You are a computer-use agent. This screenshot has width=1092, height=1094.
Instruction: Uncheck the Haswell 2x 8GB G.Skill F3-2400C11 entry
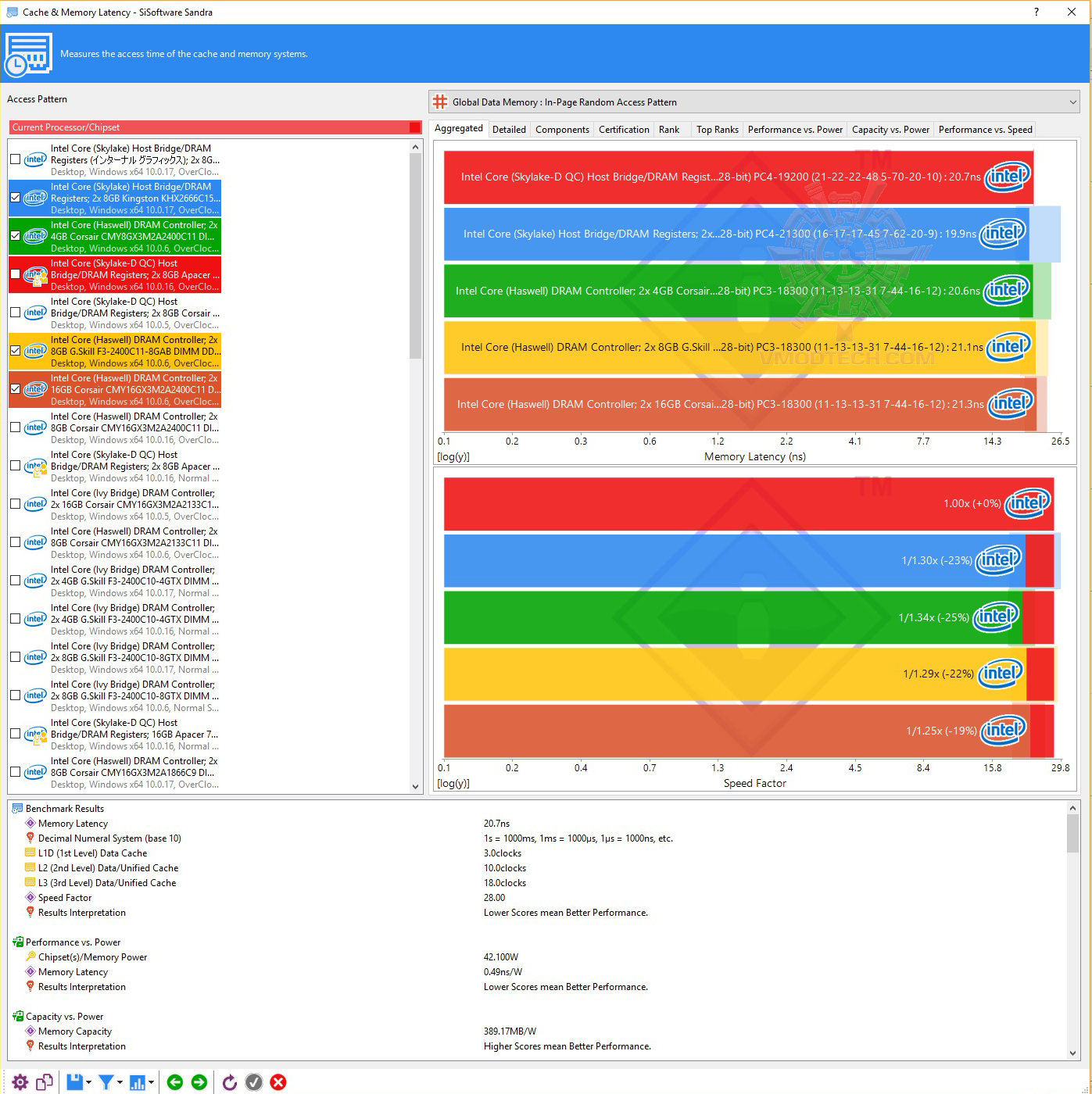(x=15, y=351)
